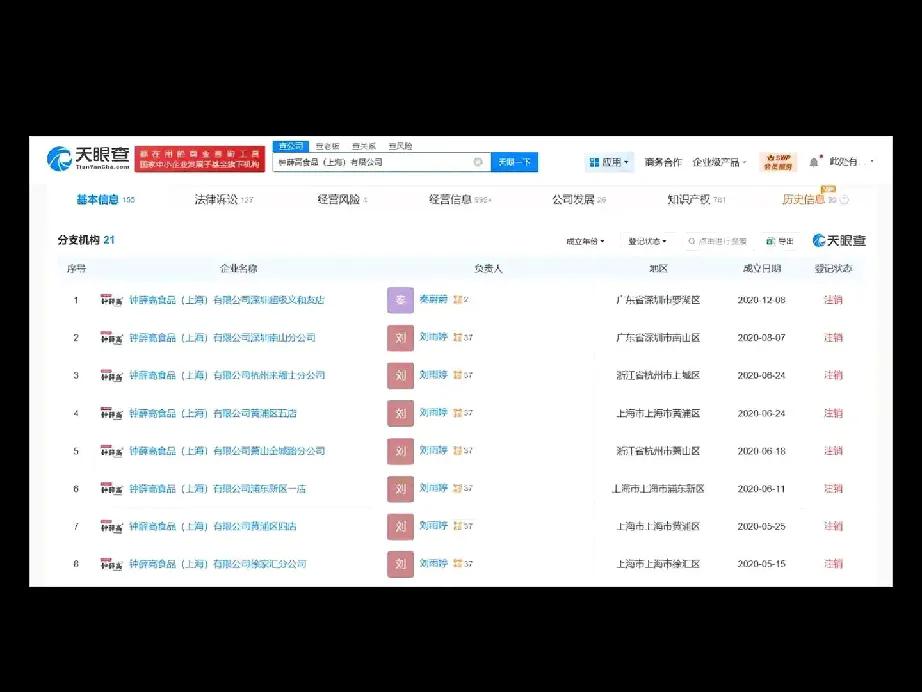Open the 黄浦区五店 company link in row 4
This screenshot has width=922, height=692.
click(x=213, y=413)
